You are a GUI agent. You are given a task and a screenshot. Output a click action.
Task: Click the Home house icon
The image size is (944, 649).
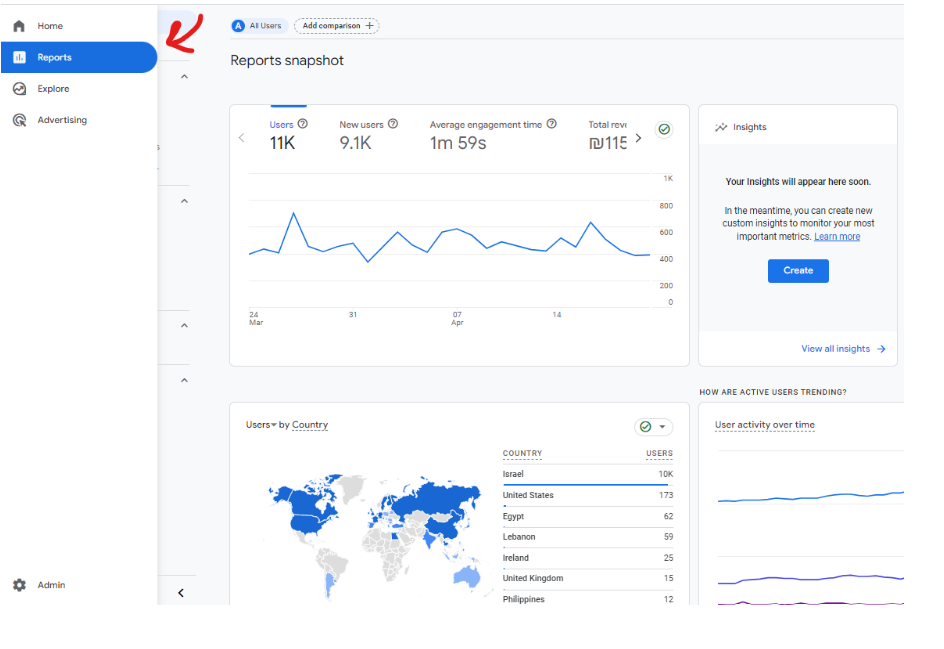(19, 26)
